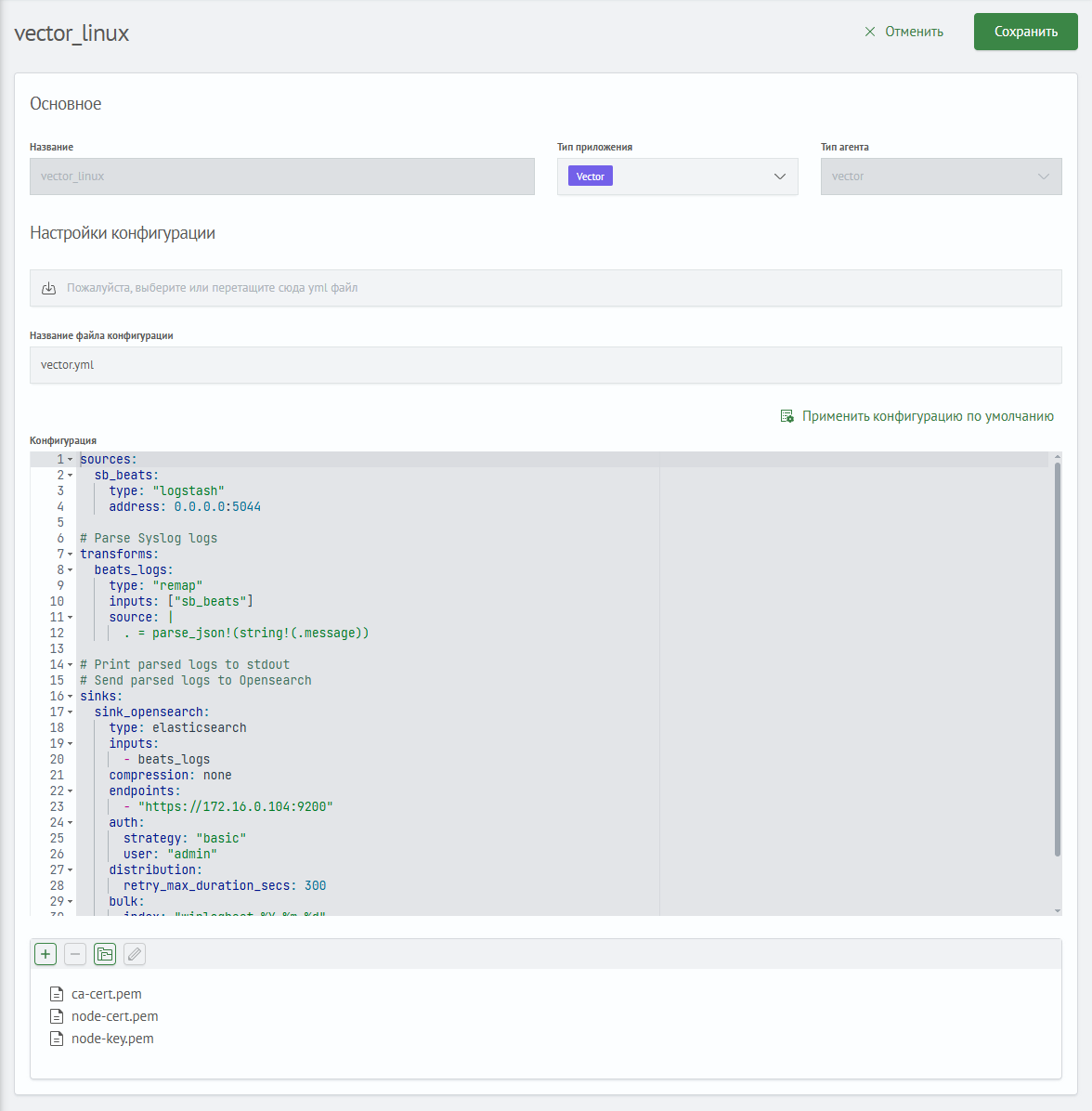Select ca-cert.pem in the file list

[x=106, y=994]
